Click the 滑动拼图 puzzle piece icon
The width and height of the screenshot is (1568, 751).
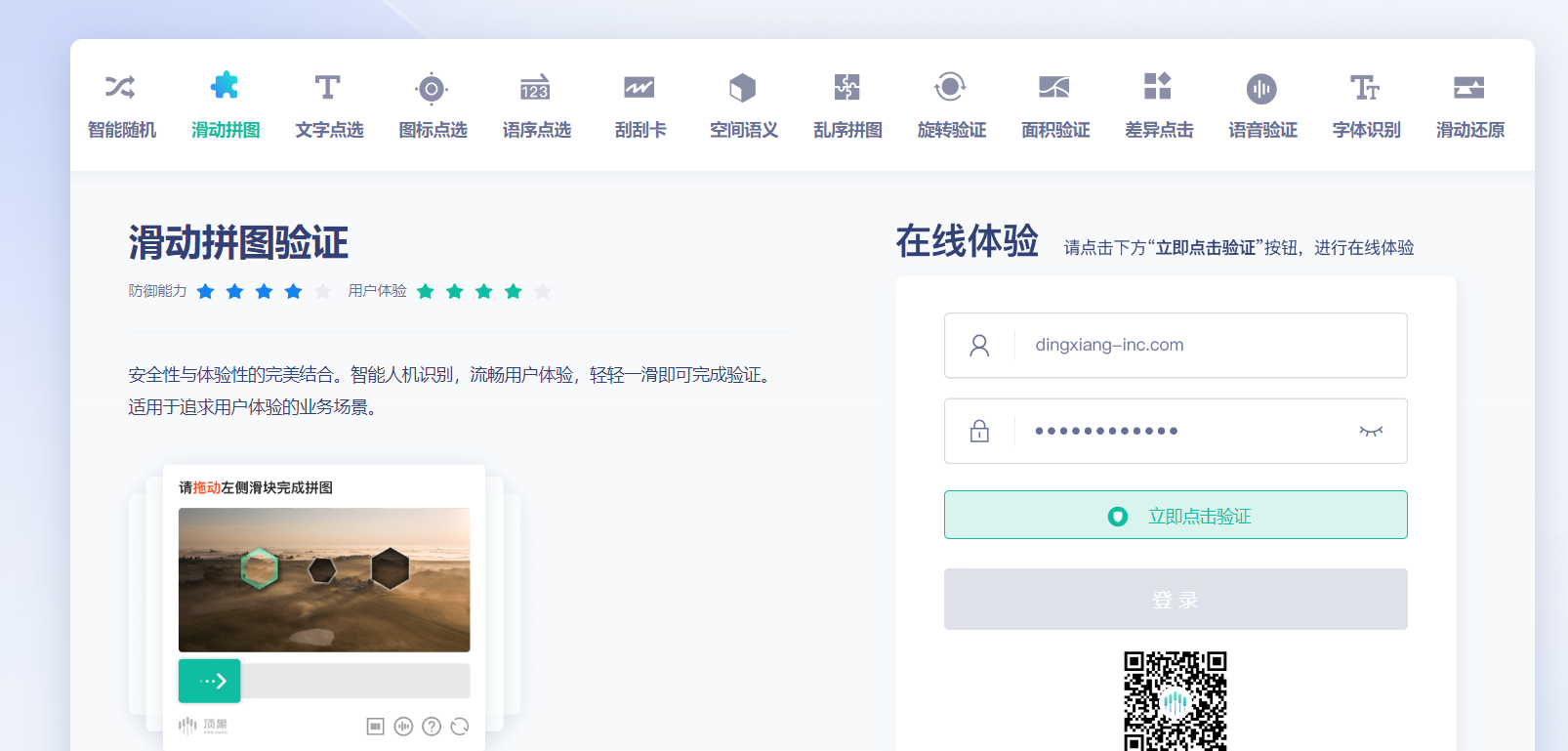point(225,86)
